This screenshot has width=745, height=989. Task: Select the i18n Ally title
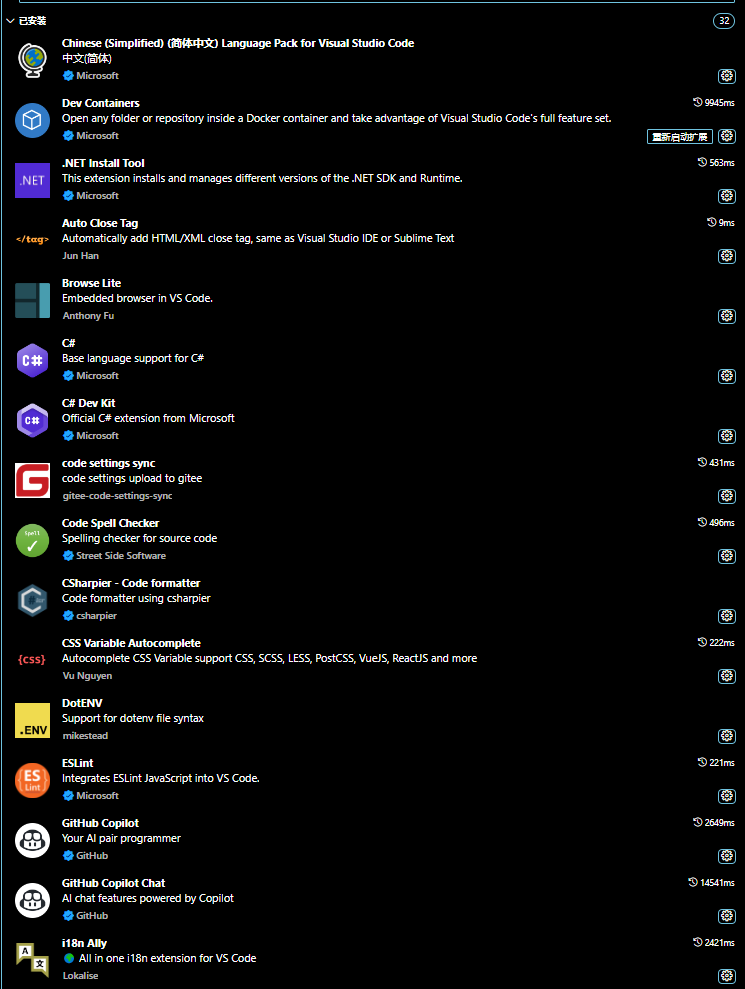point(85,943)
